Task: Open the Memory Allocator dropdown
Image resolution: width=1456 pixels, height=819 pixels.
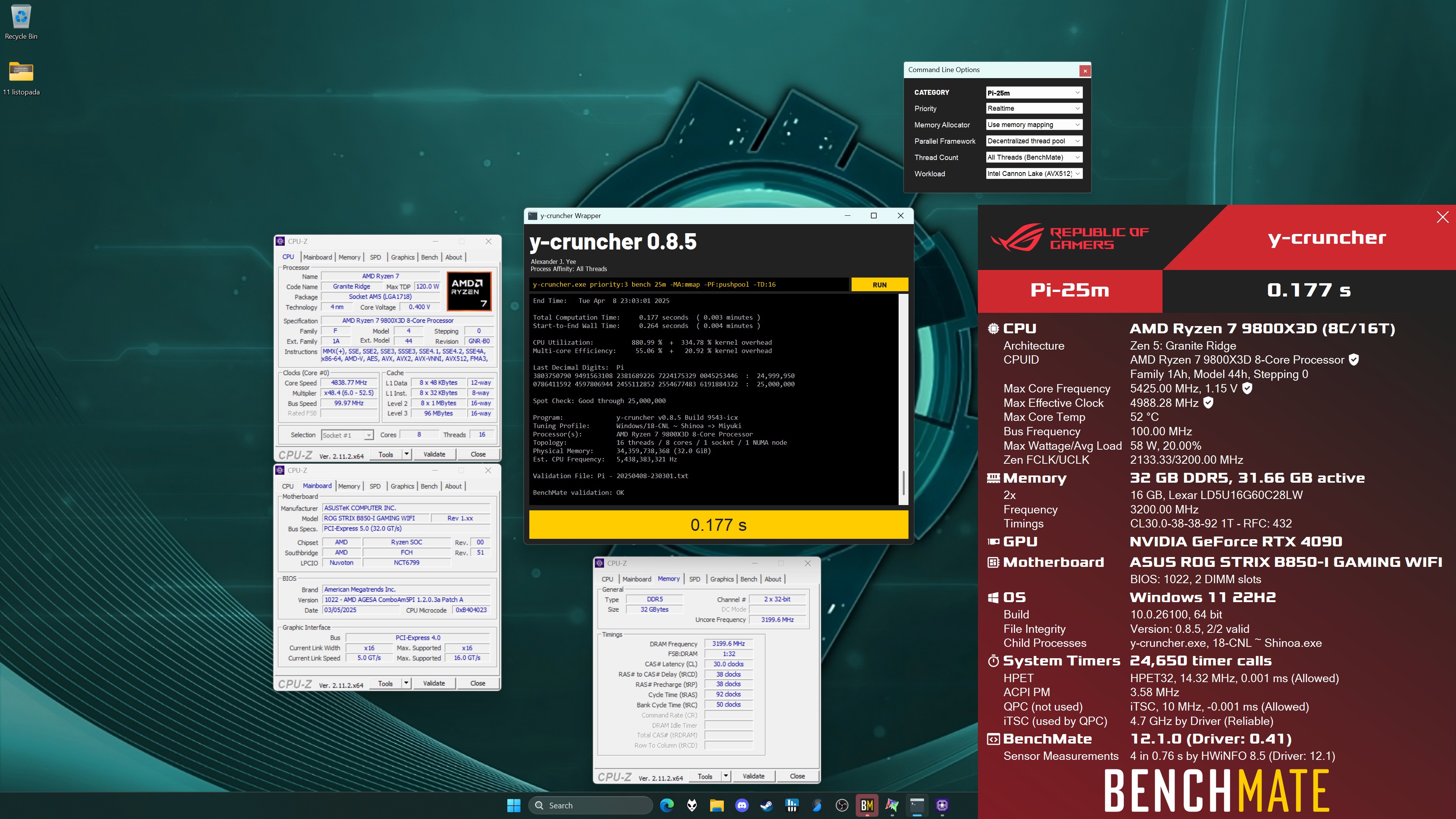Action: pos(1034,125)
